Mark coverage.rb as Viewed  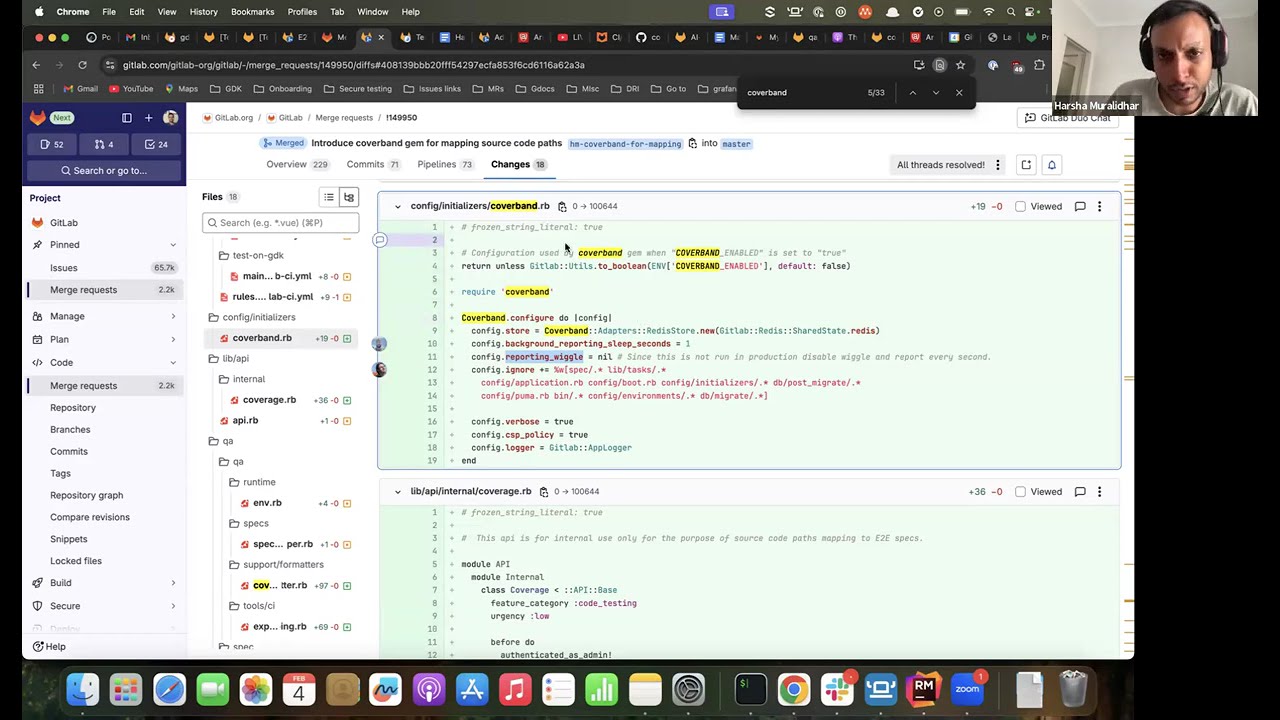(x=1020, y=491)
